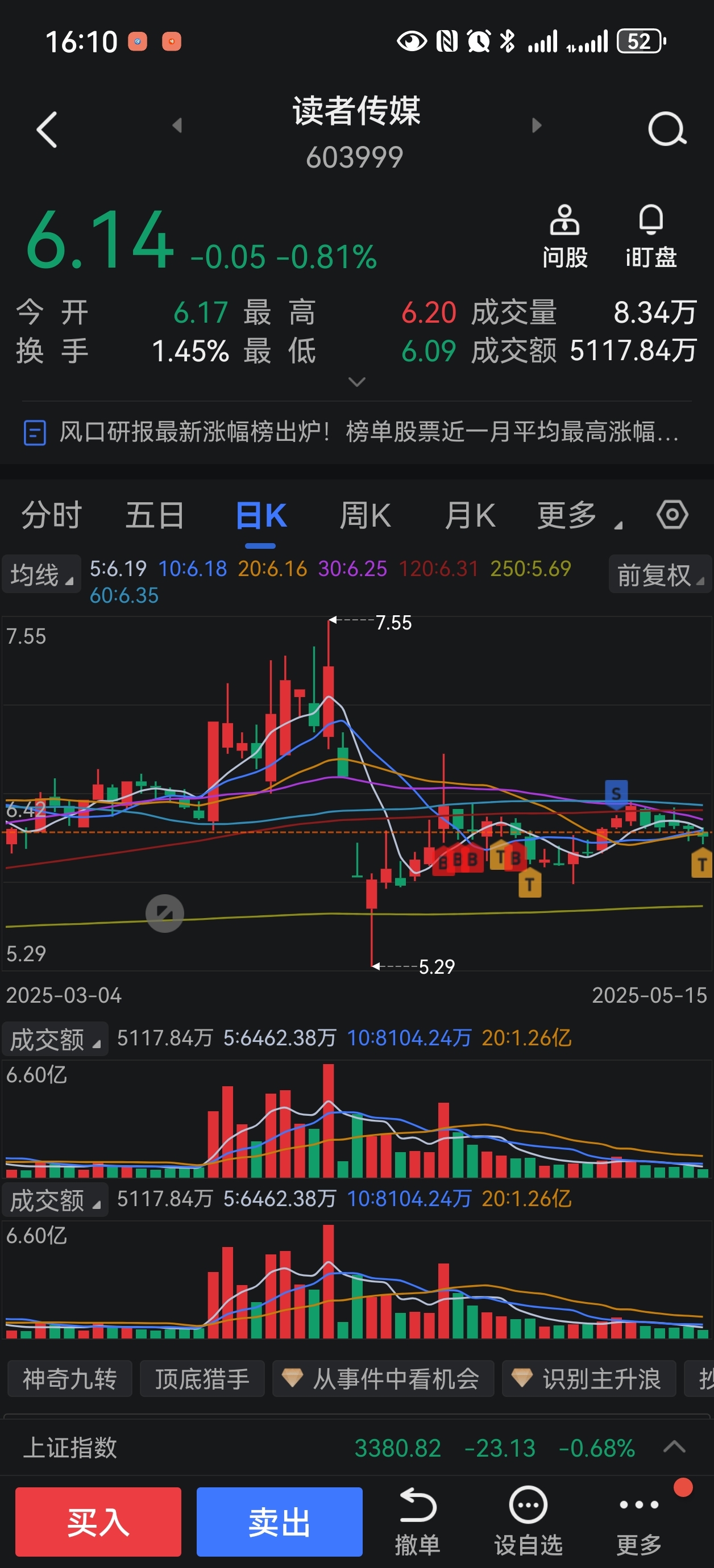Tap the NFC status icon
Screen dimensions: 714x1568
[x=447, y=41]
